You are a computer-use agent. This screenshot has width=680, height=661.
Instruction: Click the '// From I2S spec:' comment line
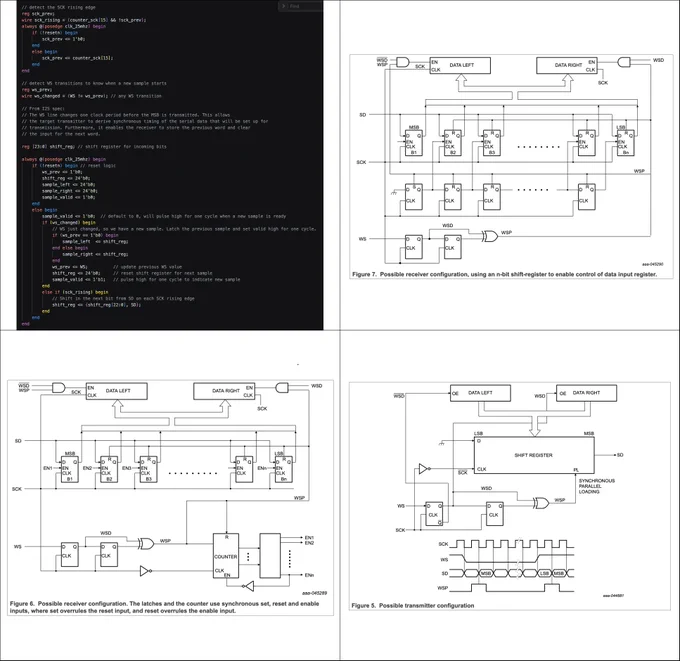coord(43,108)
